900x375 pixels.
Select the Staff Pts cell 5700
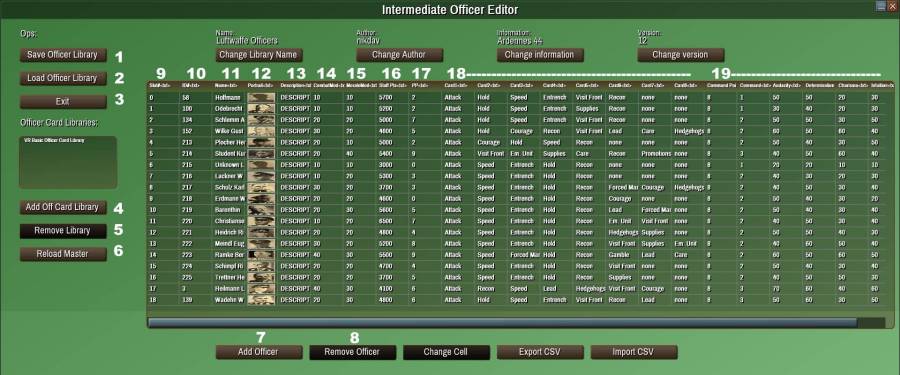point(393,98)
